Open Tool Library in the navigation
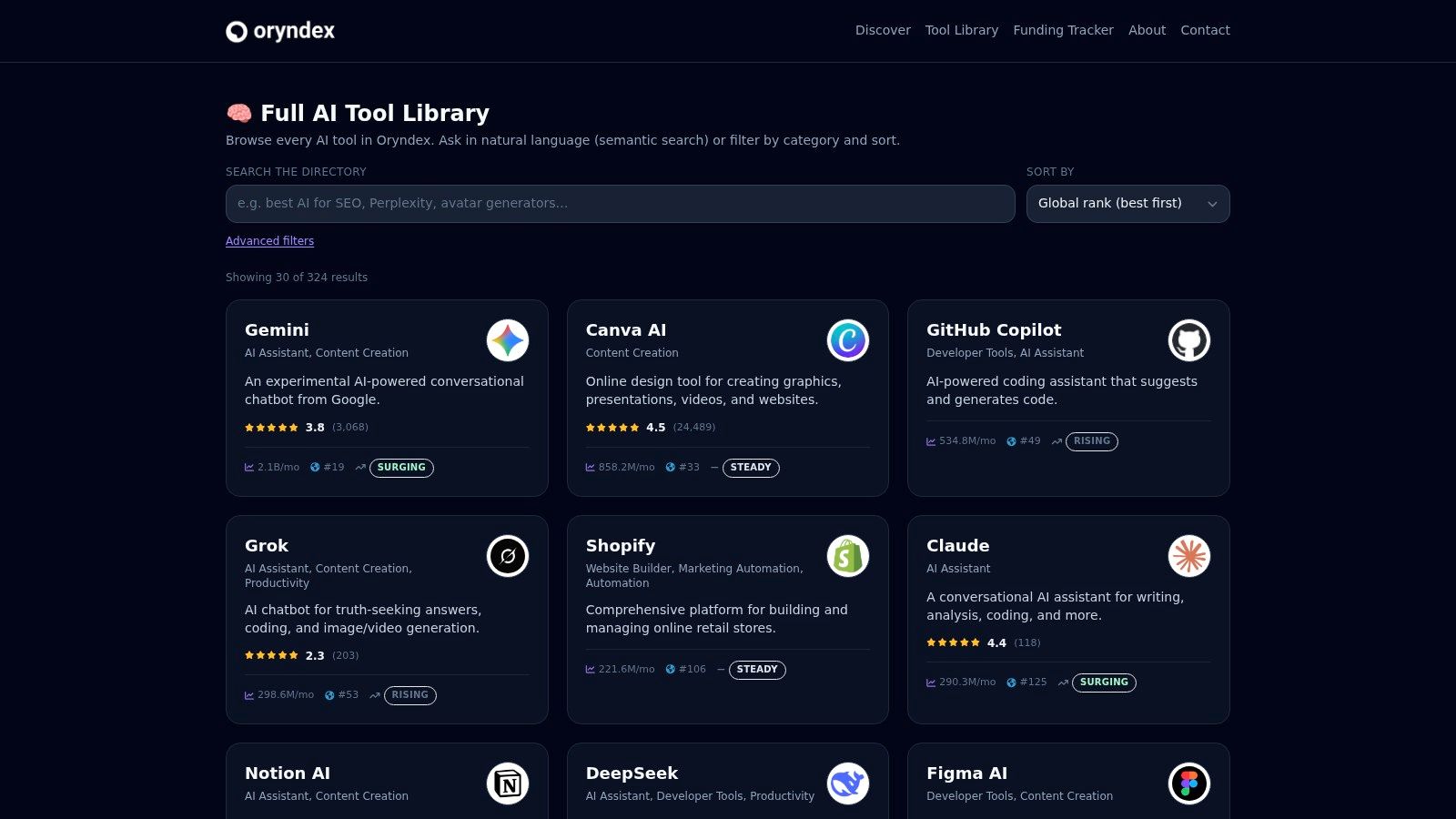This screenshot has height=819, width=1456. [x=962, y=30]
